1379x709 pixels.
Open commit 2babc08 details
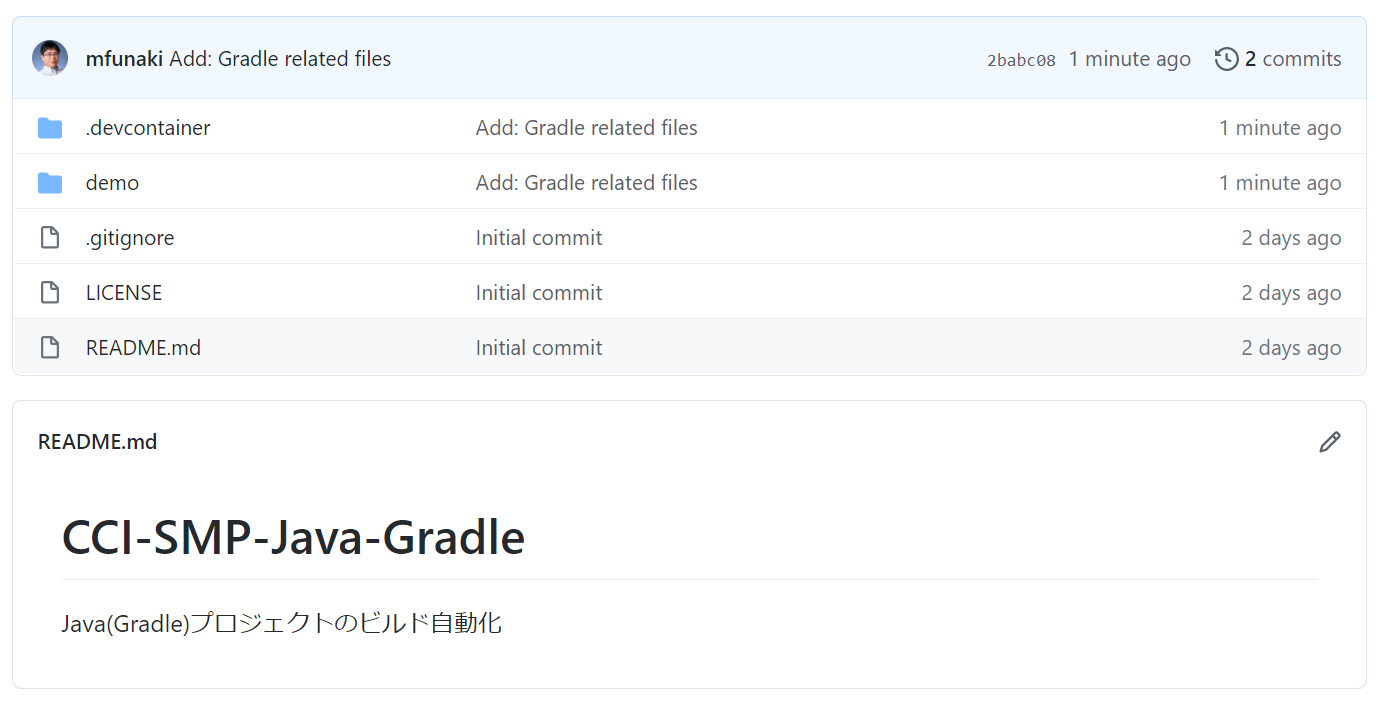pyautogui.click(x=1020, y=59)
